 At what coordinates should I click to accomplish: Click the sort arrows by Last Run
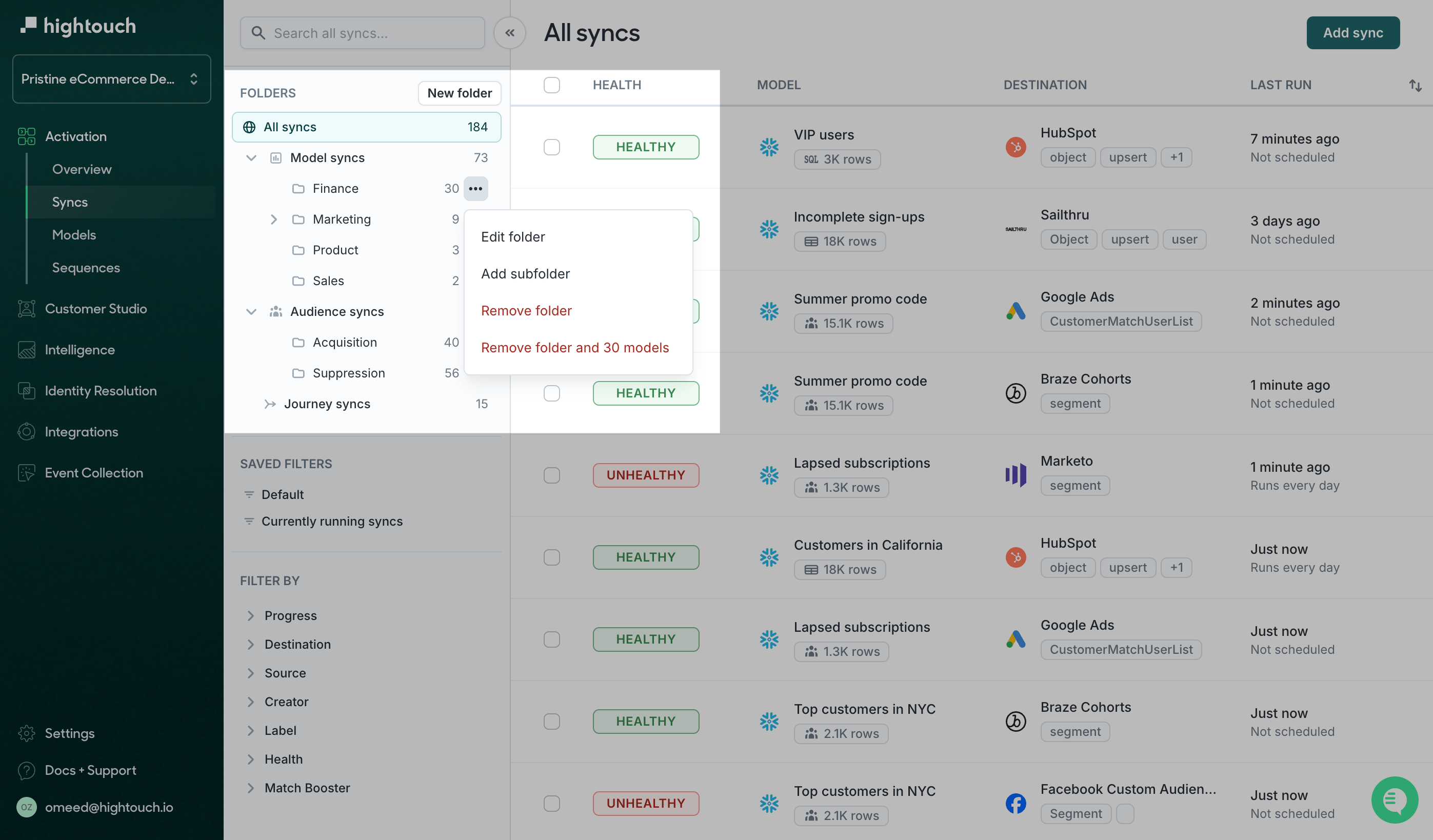(x=1416, y=85)
